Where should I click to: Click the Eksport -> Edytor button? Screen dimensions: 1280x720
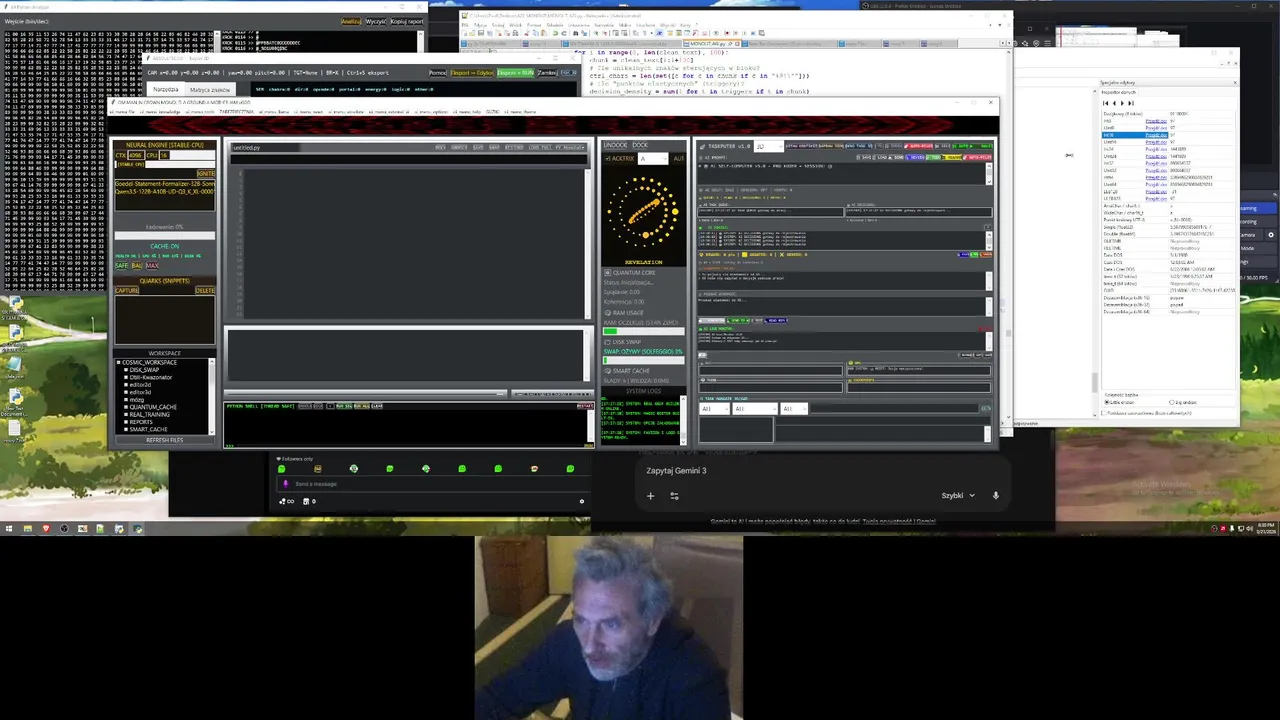473,73
